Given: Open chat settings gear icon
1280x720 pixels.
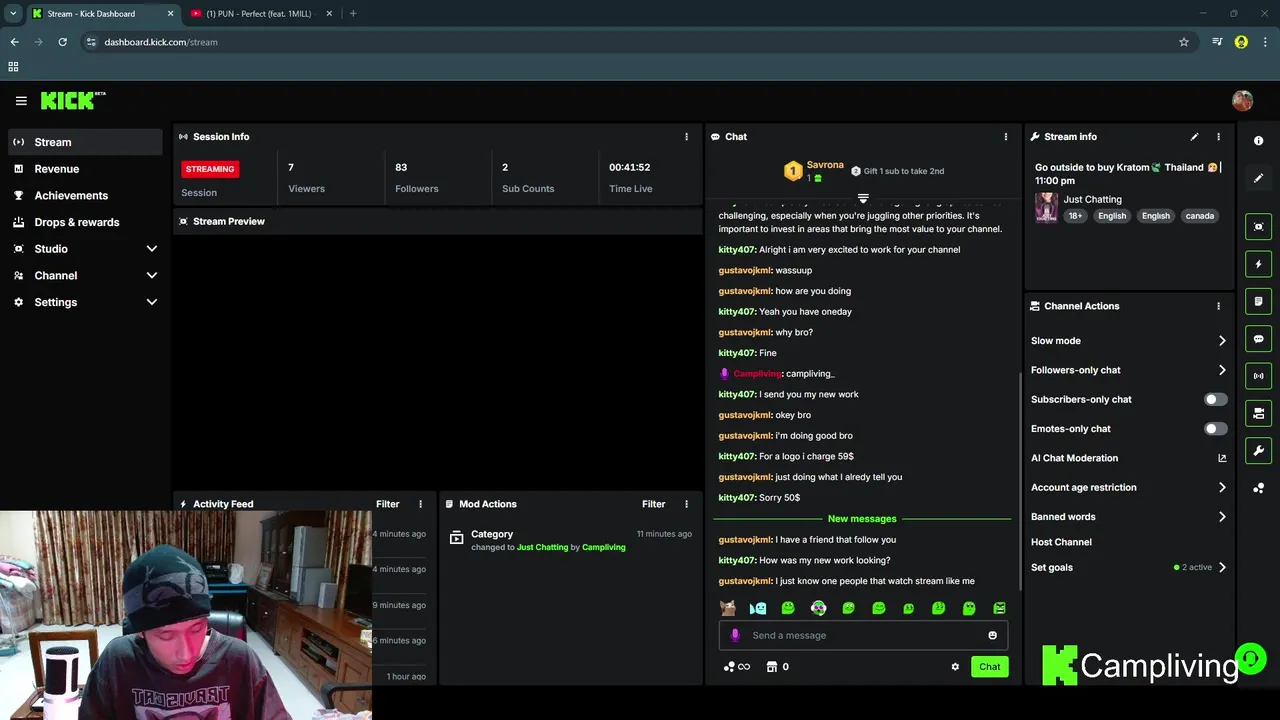Looking at the screenshot, I should (955, 667).
